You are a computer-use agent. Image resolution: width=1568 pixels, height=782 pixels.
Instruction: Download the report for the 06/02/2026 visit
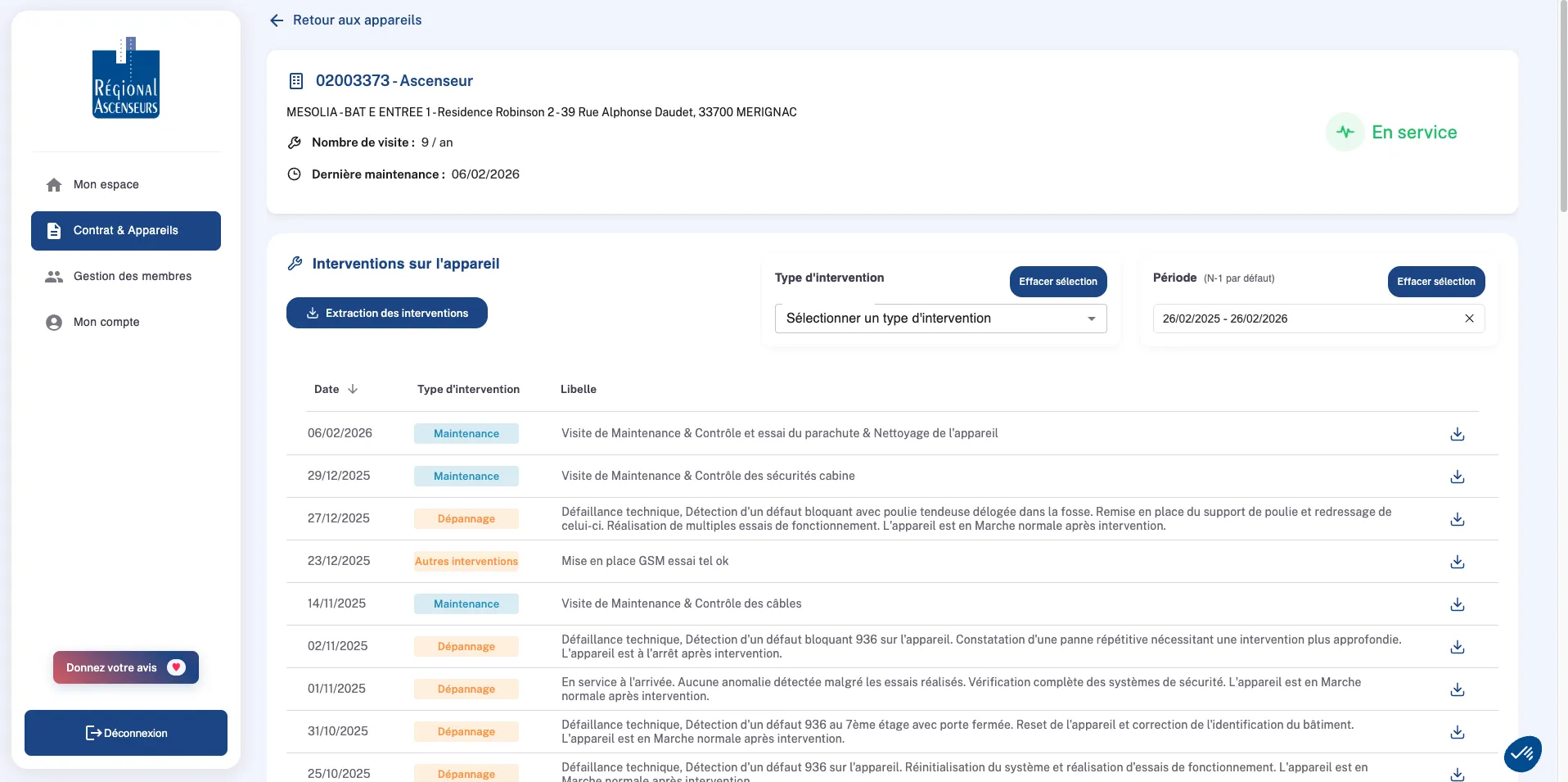click(x=1457, y=434)
